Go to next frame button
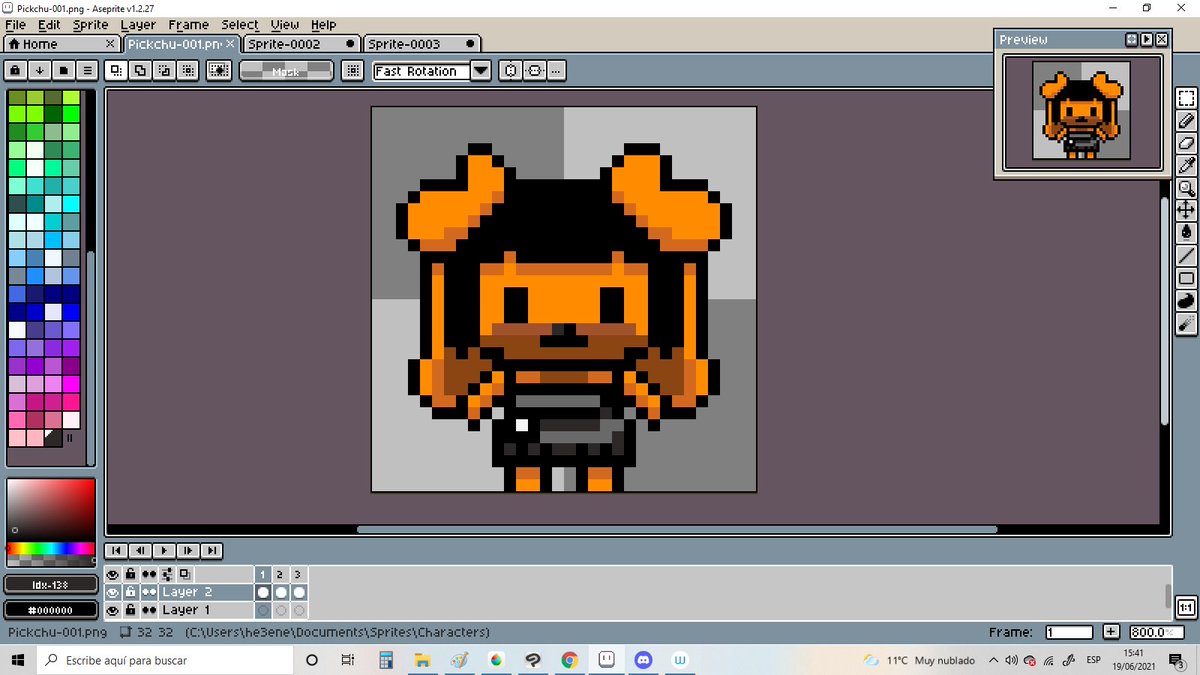 tap(187, 551)
